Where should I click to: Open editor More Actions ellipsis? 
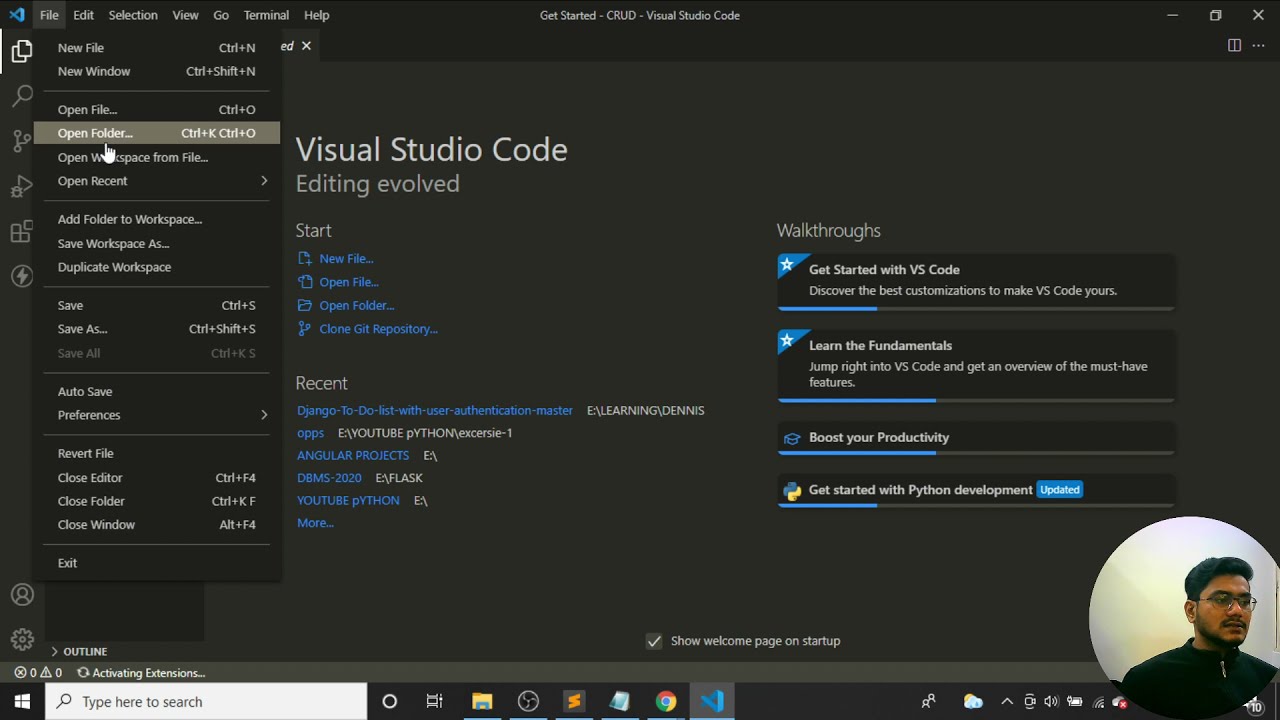click(1258, 45)
